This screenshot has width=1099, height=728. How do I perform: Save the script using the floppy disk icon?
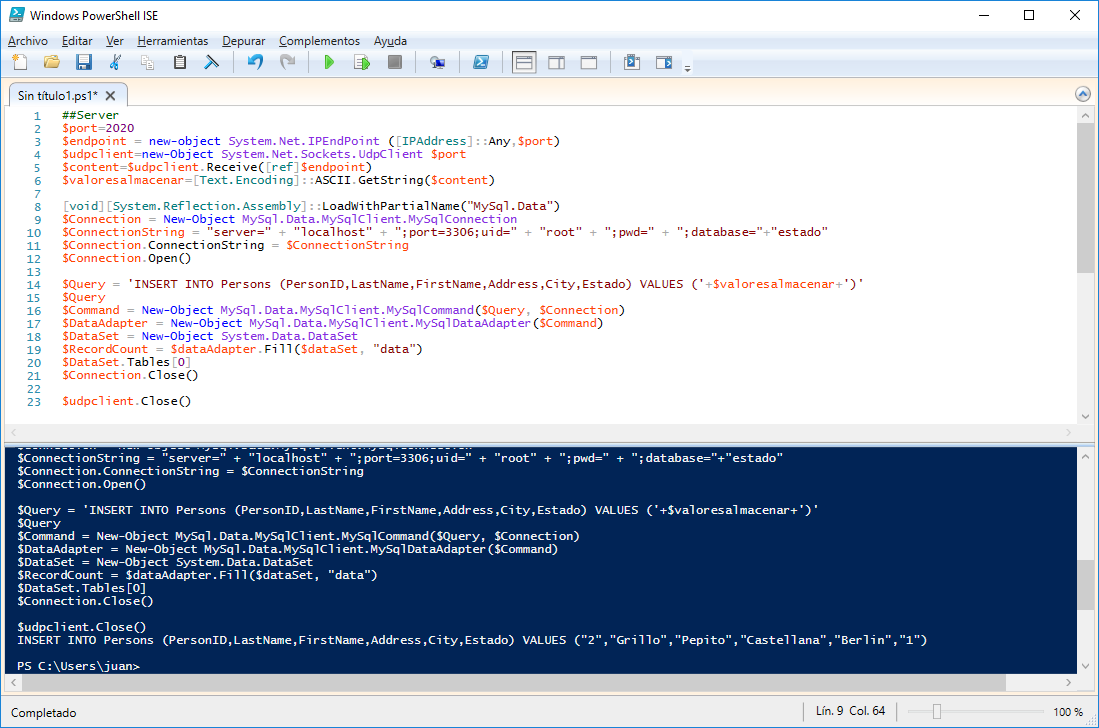84,63
